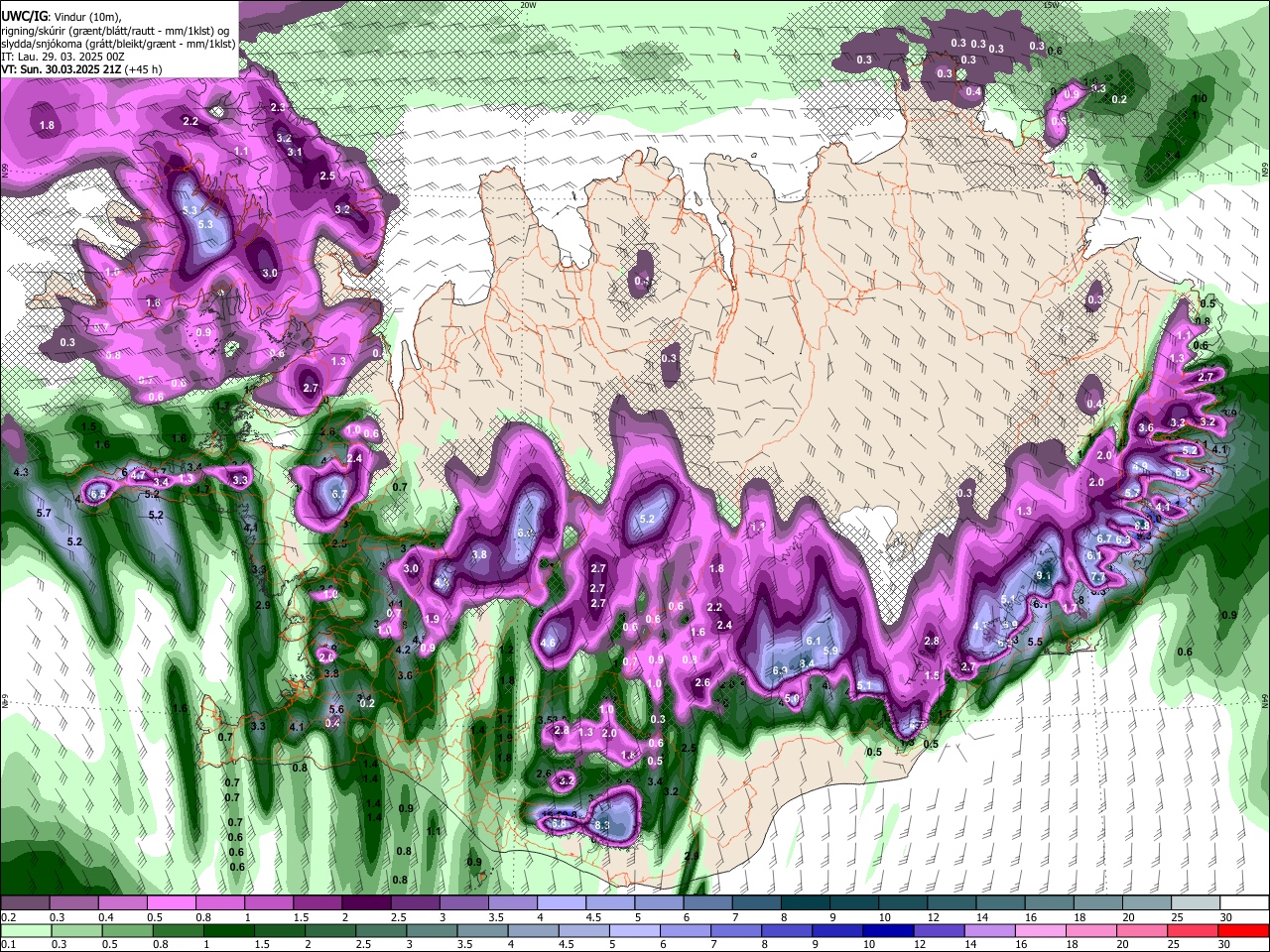Click the dark green lower swatch between 1 and 1.5

point(227,930)
